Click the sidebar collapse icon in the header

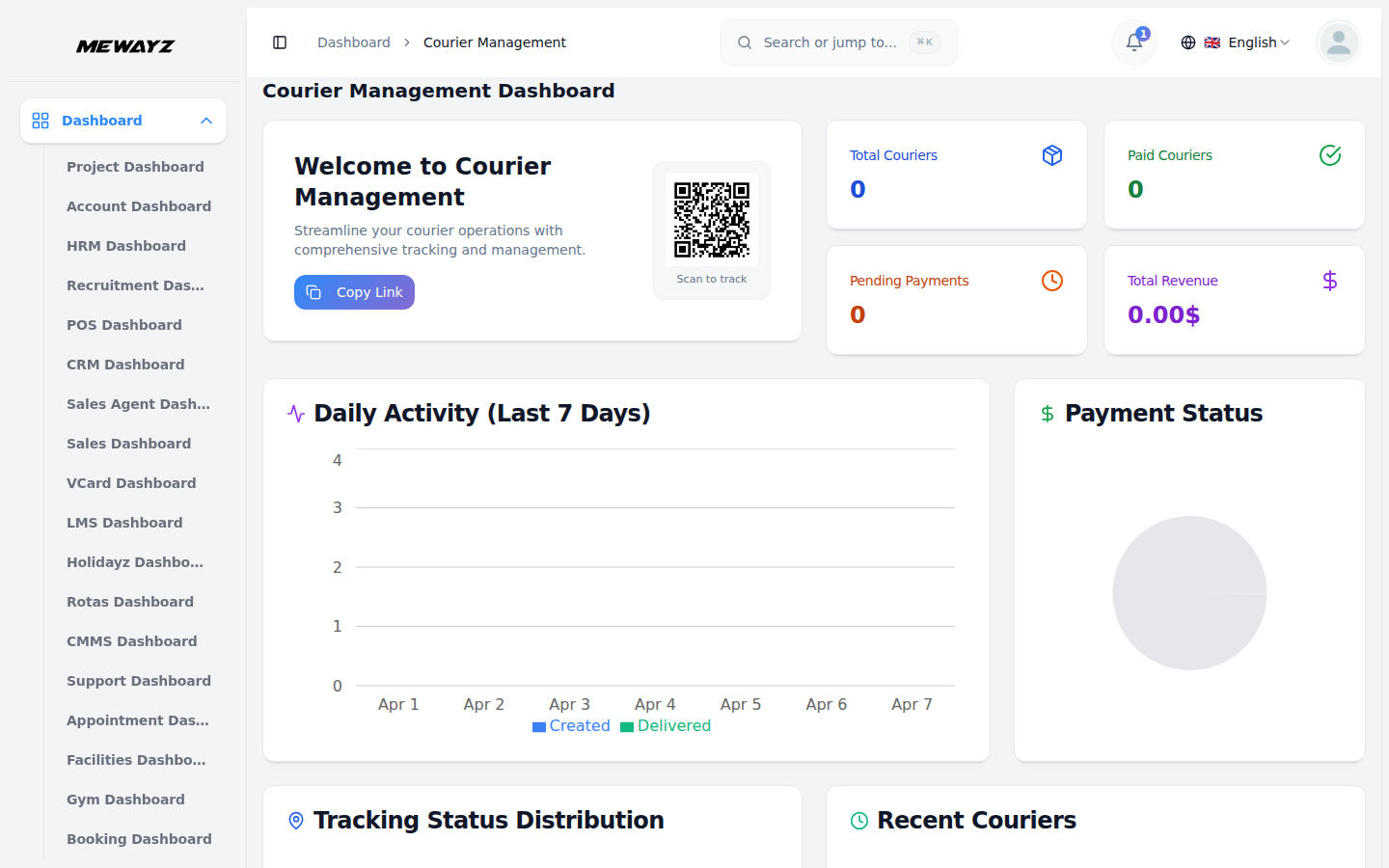point(280,42)
